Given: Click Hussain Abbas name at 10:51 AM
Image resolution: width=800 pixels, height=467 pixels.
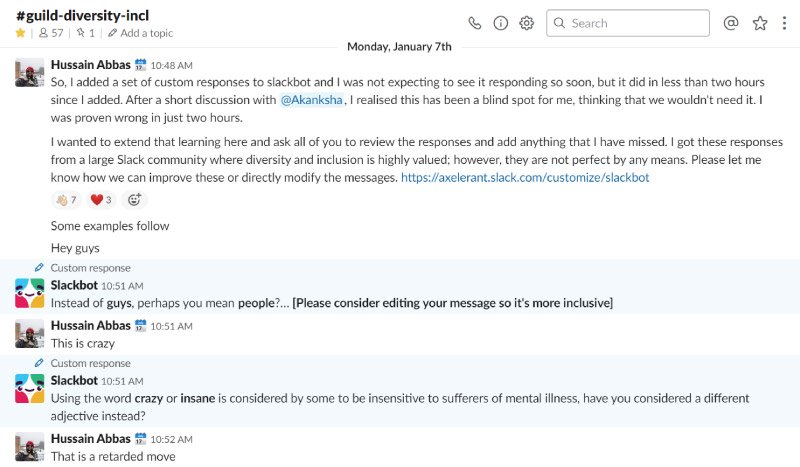Looking at the screenshot, I should pos(91,326).
